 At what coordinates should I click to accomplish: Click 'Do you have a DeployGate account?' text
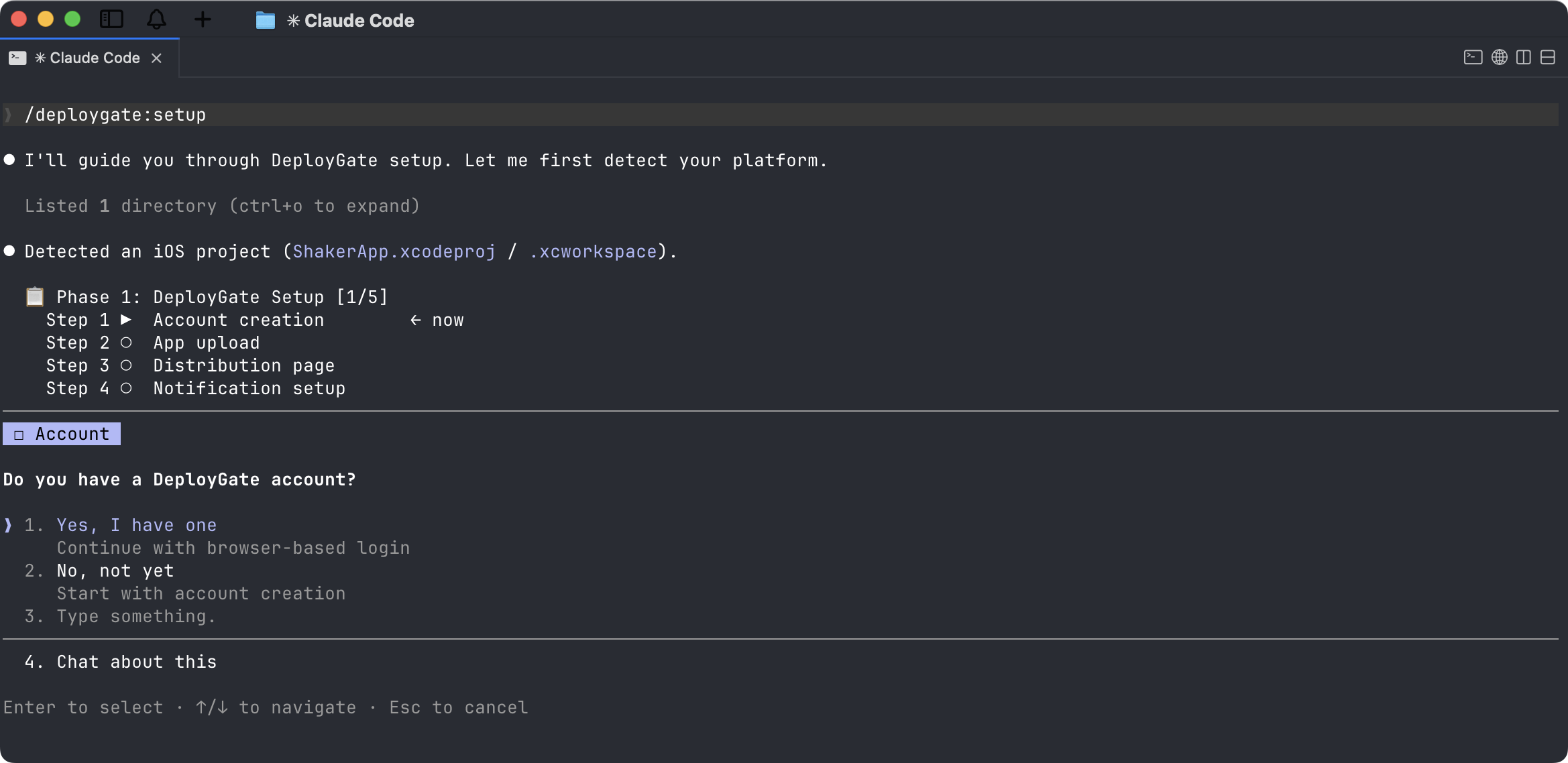tap(180, 479)
